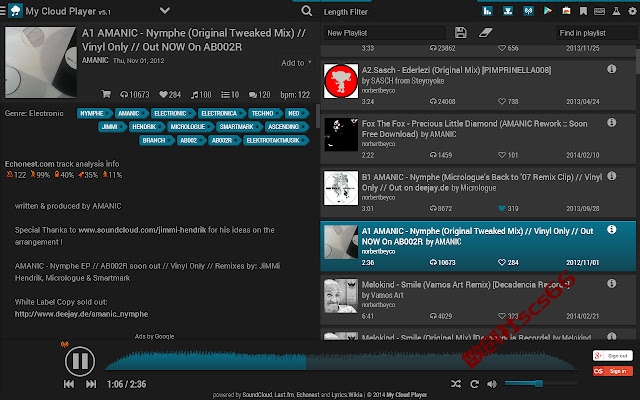Open the Chrome Web Store icon
This screenshot has height=400, width=640.
click(x=567, y=11)
